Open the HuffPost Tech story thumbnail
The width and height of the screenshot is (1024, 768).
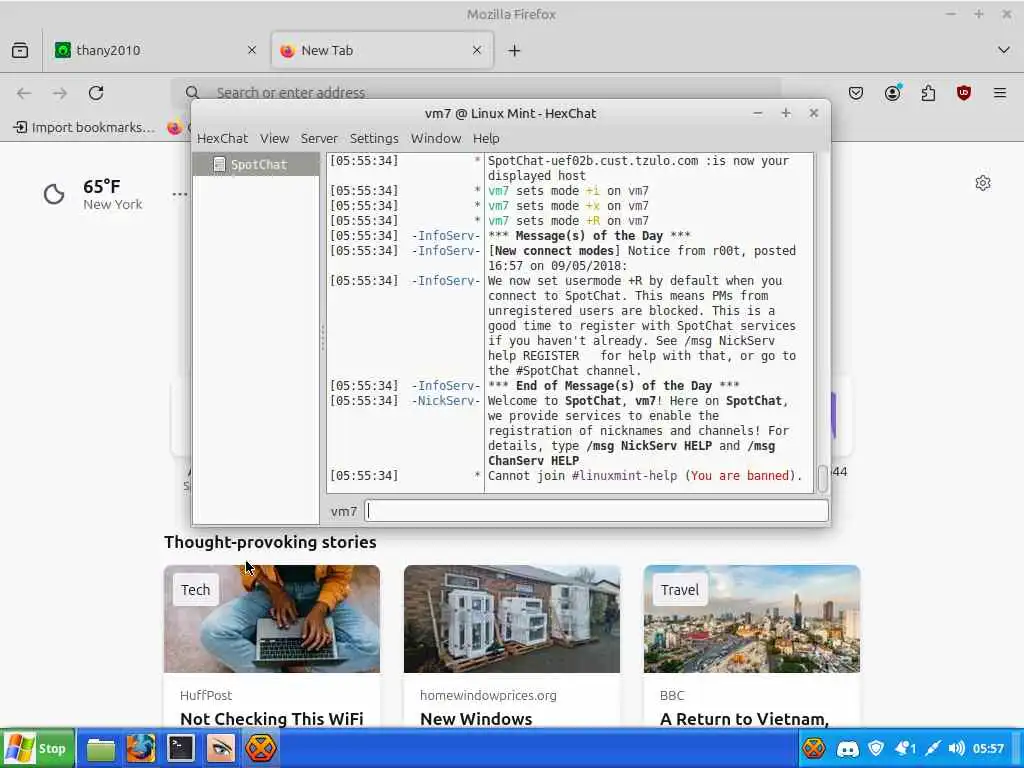click(x=272, y=618)
